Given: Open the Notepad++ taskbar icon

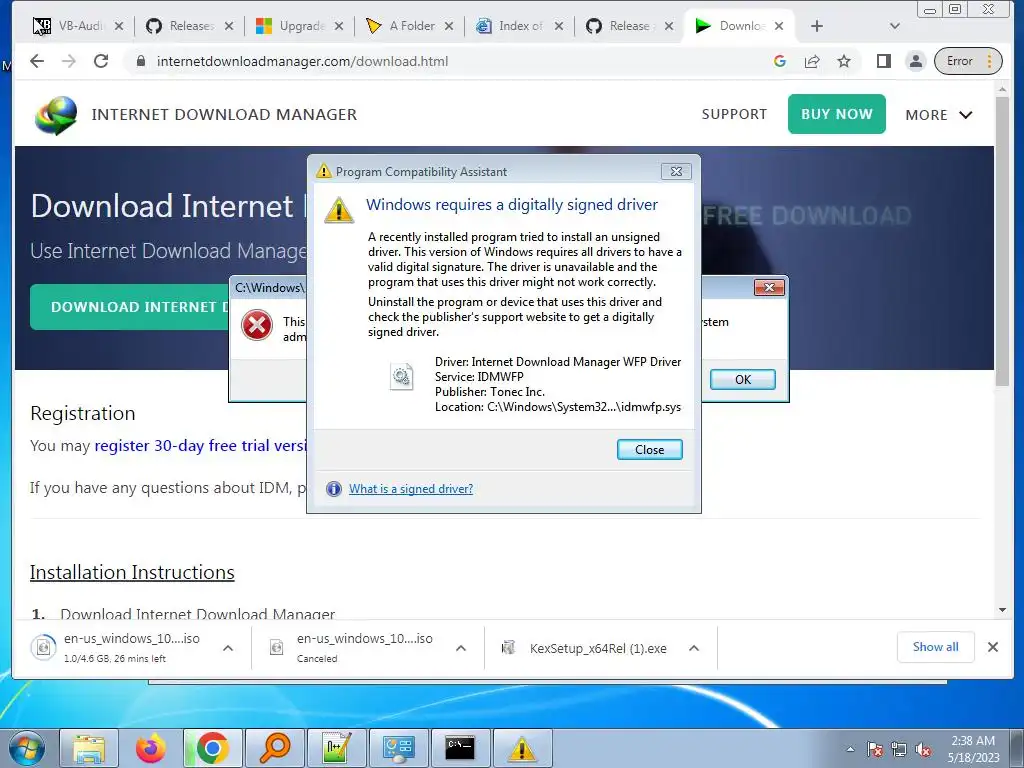Looking at the screenshot, I should (336, 748).
